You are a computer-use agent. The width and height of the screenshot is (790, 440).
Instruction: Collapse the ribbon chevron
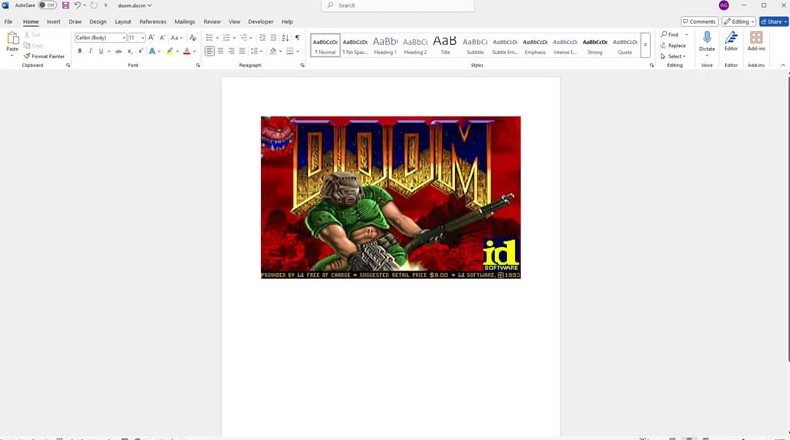click(783, 65)
